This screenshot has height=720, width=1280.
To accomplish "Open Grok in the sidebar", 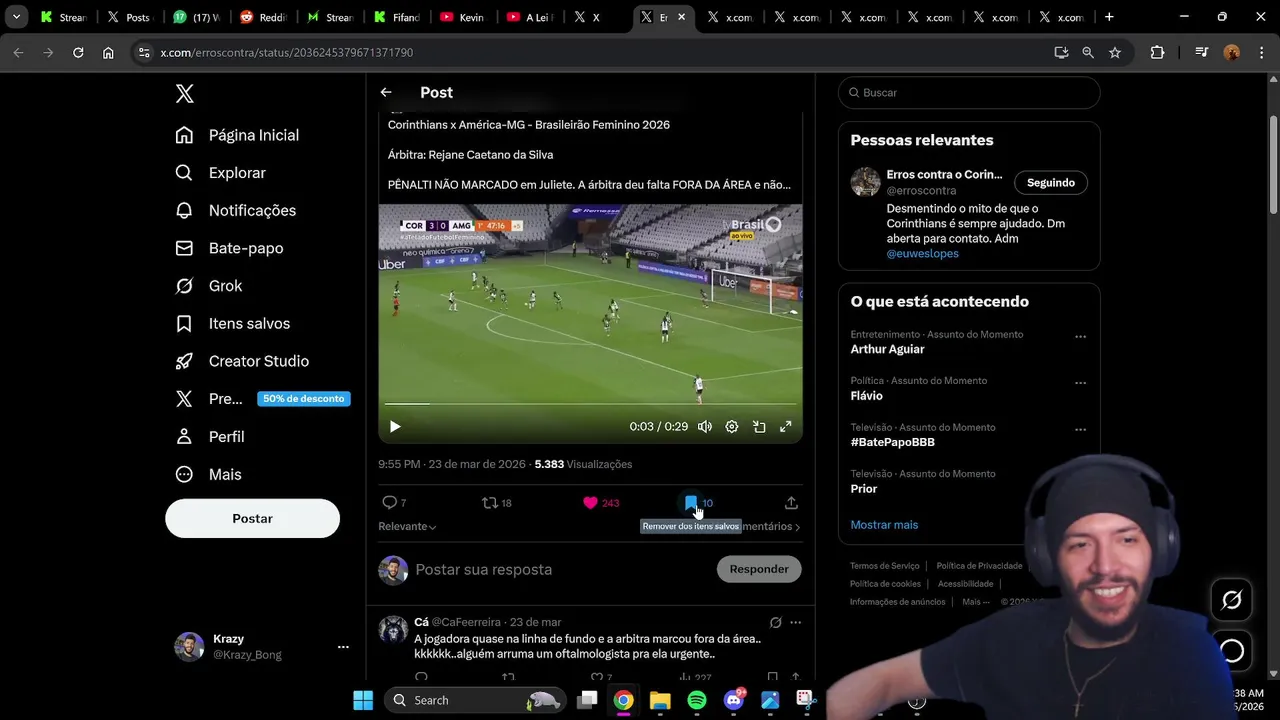I will click(x=208, y=286).
